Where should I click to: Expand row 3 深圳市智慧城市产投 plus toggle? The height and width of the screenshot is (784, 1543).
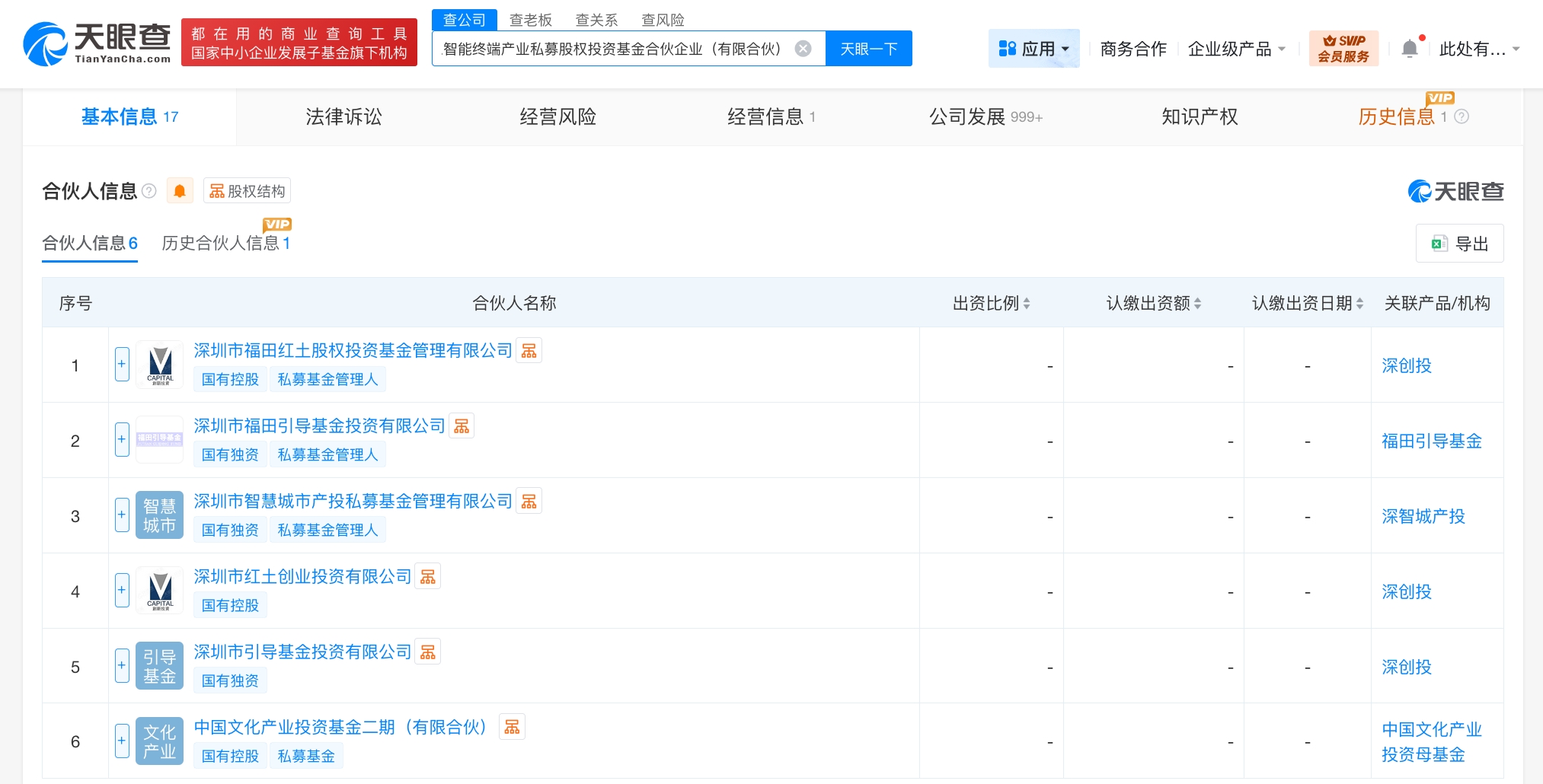[122, 515]
